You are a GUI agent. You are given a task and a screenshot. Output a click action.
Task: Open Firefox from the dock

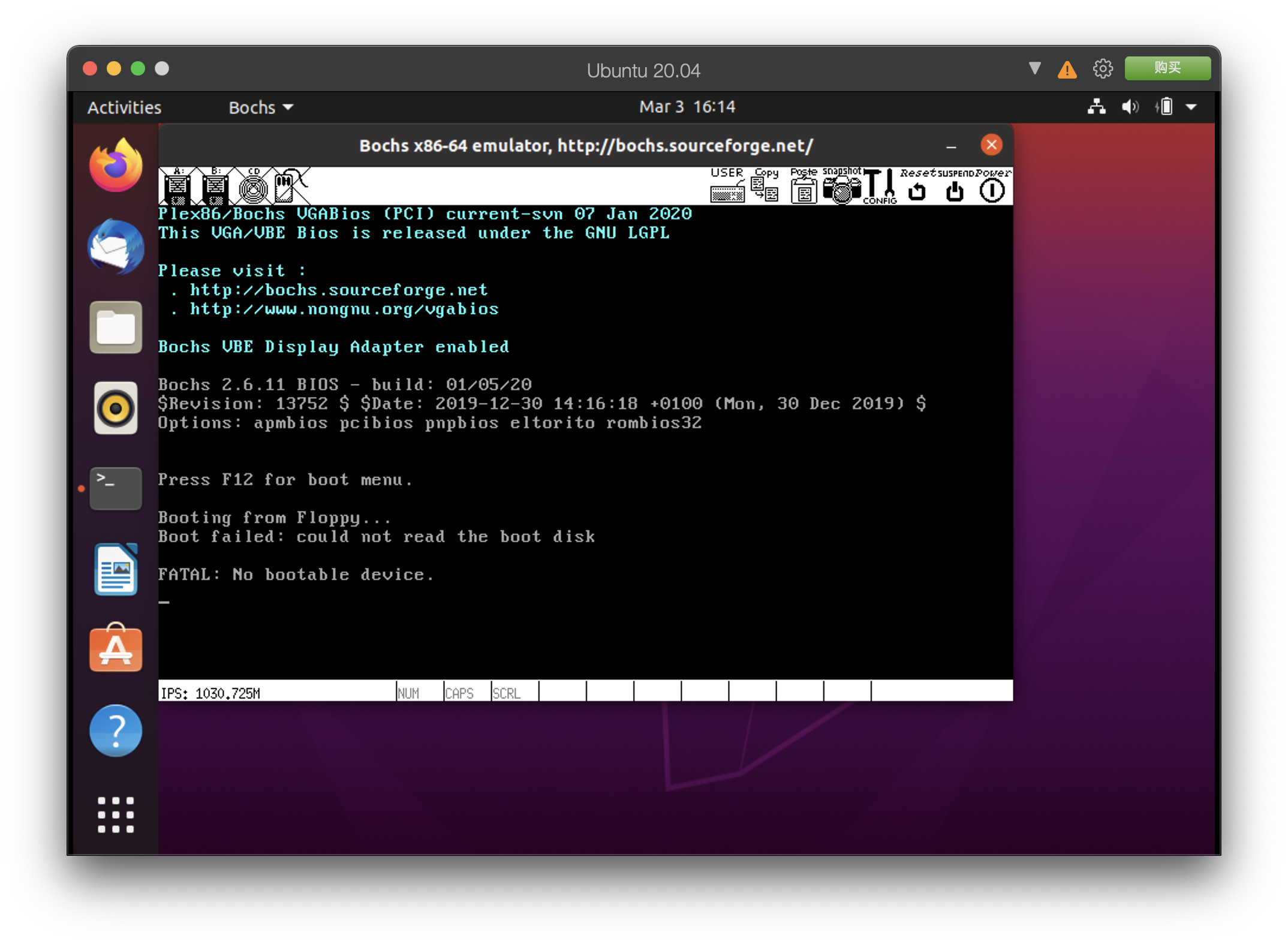pos(116,165)
